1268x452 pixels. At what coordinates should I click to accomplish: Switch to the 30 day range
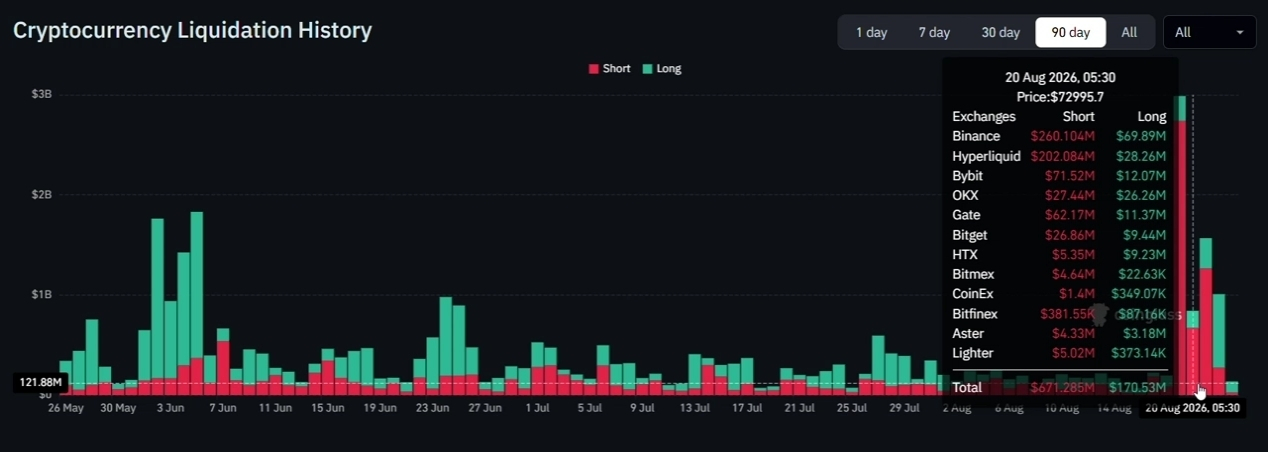[1000, 32]
